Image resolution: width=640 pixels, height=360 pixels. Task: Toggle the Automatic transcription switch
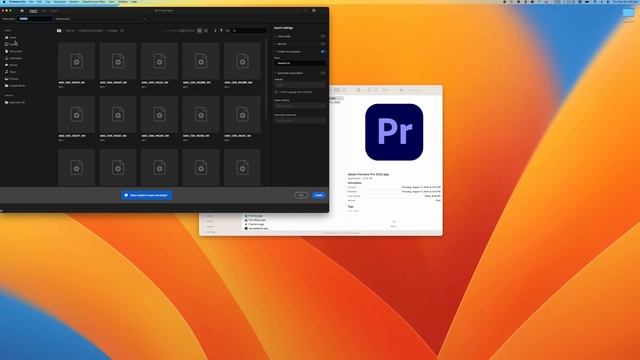pos(323,73)
